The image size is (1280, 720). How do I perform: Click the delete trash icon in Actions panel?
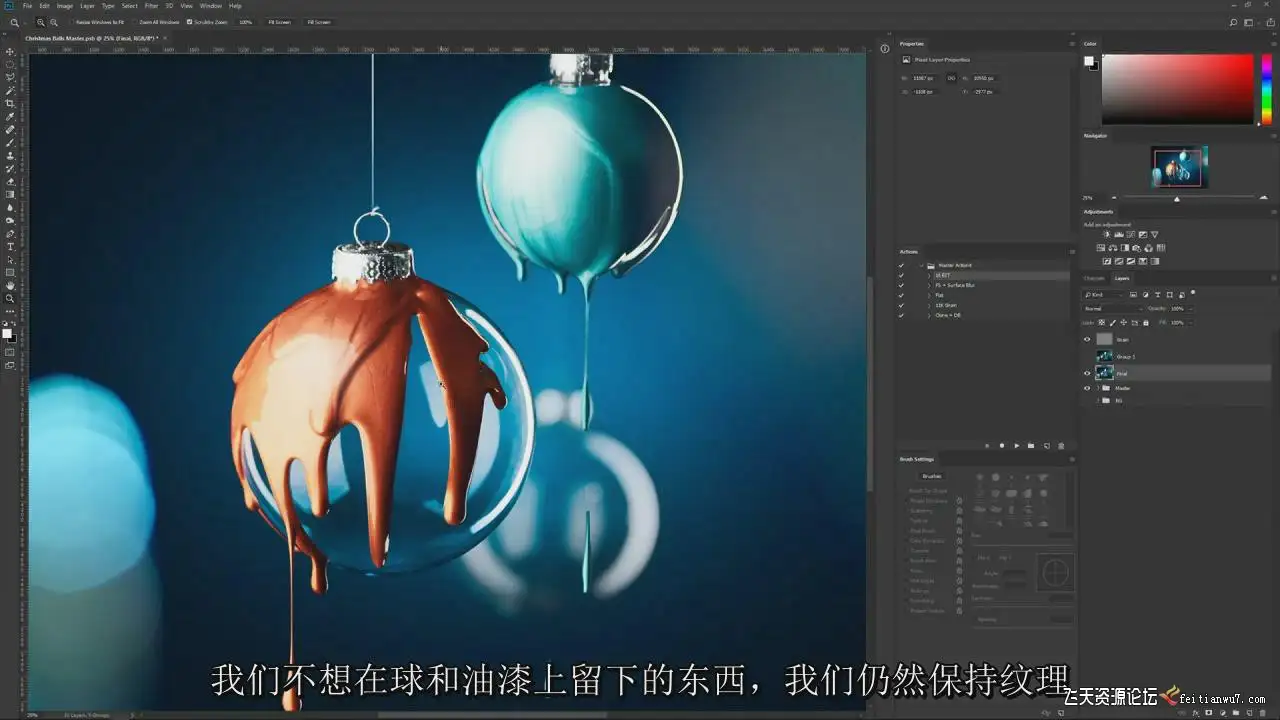(x=1061, y=445)
